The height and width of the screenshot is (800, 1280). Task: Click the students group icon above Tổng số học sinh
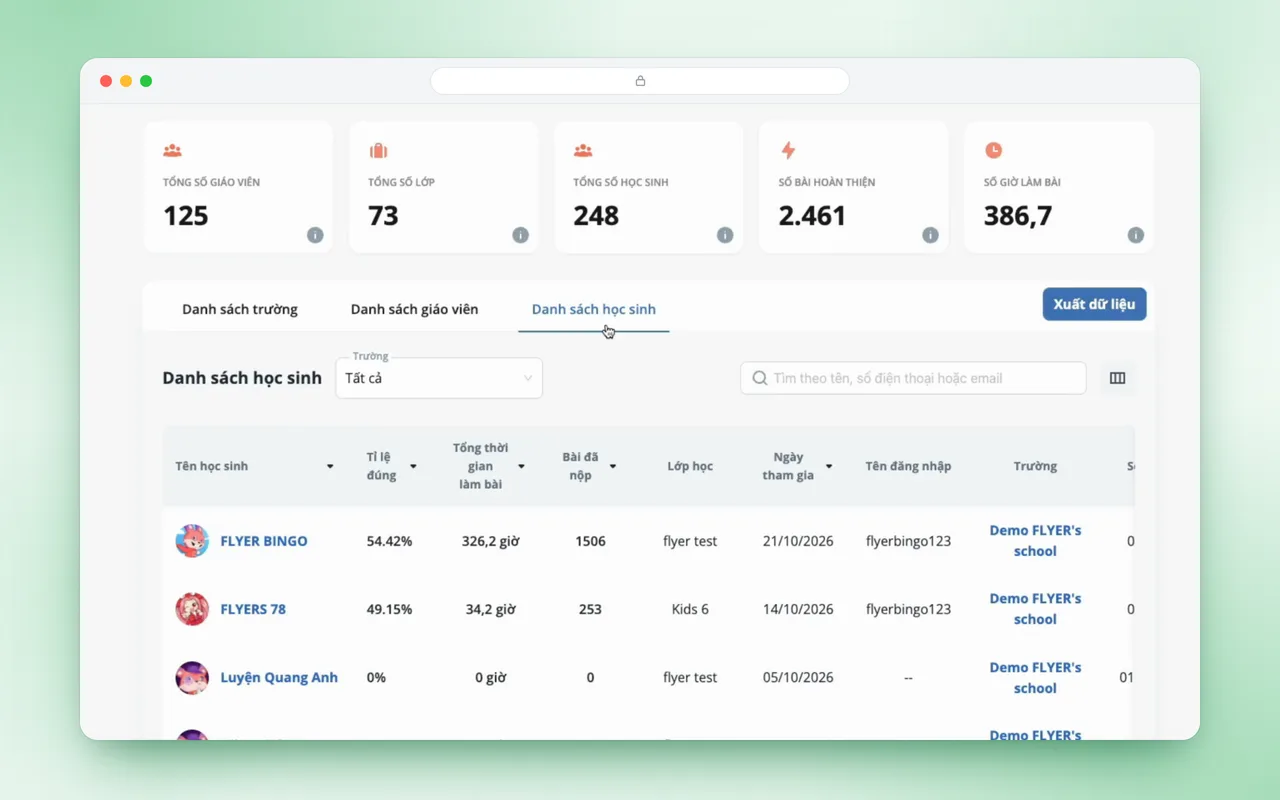click(583, 150)
